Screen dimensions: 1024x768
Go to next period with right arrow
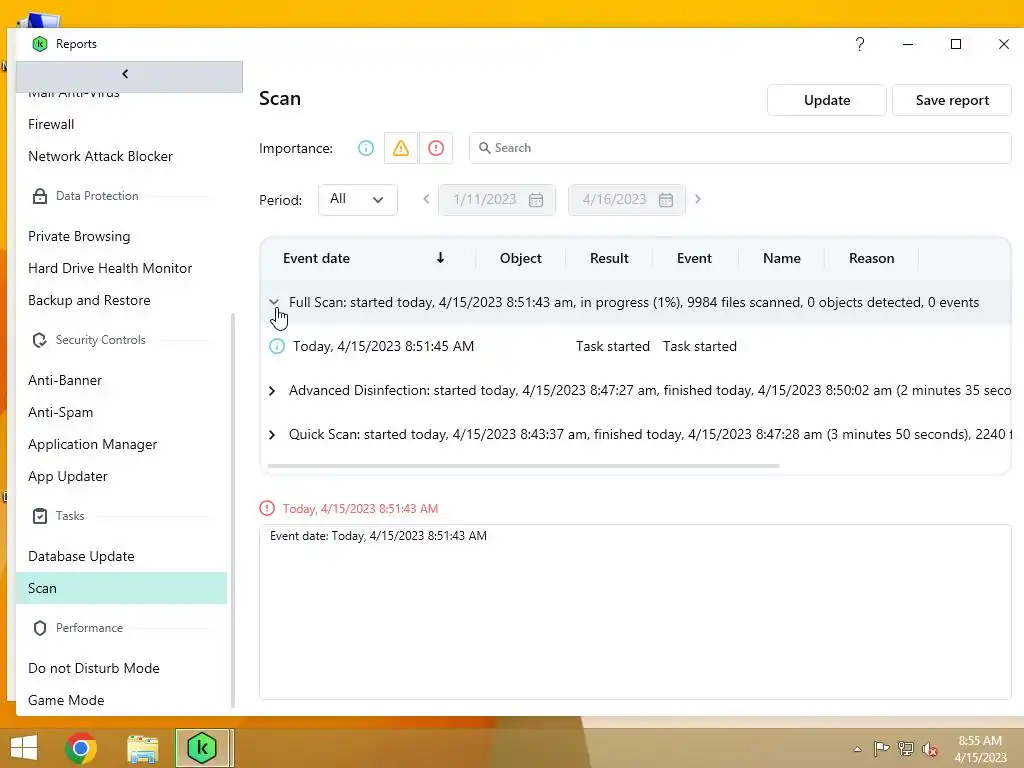[697, 199]
